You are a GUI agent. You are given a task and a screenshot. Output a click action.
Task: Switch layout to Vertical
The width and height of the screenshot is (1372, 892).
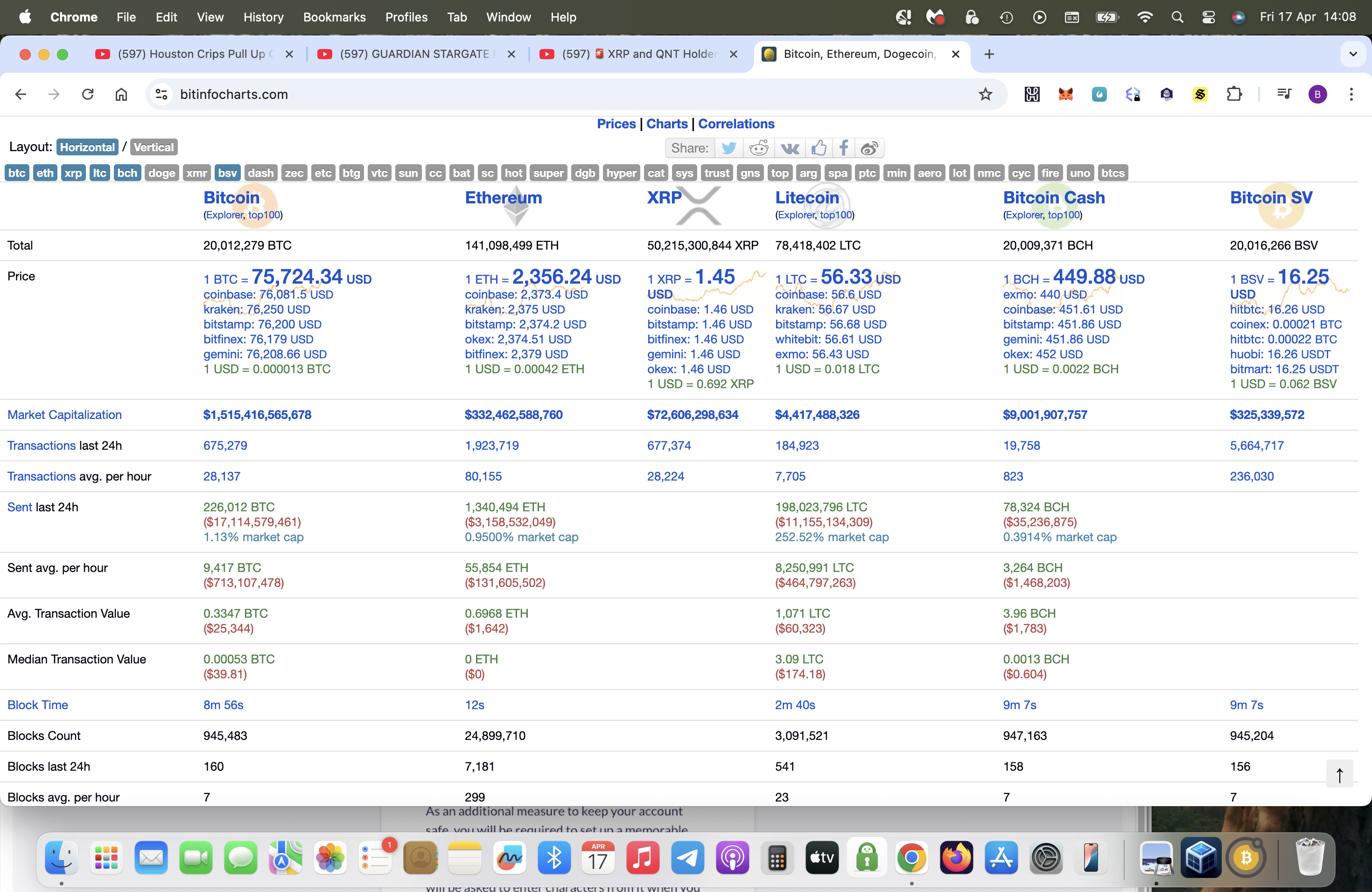(154, 147)
